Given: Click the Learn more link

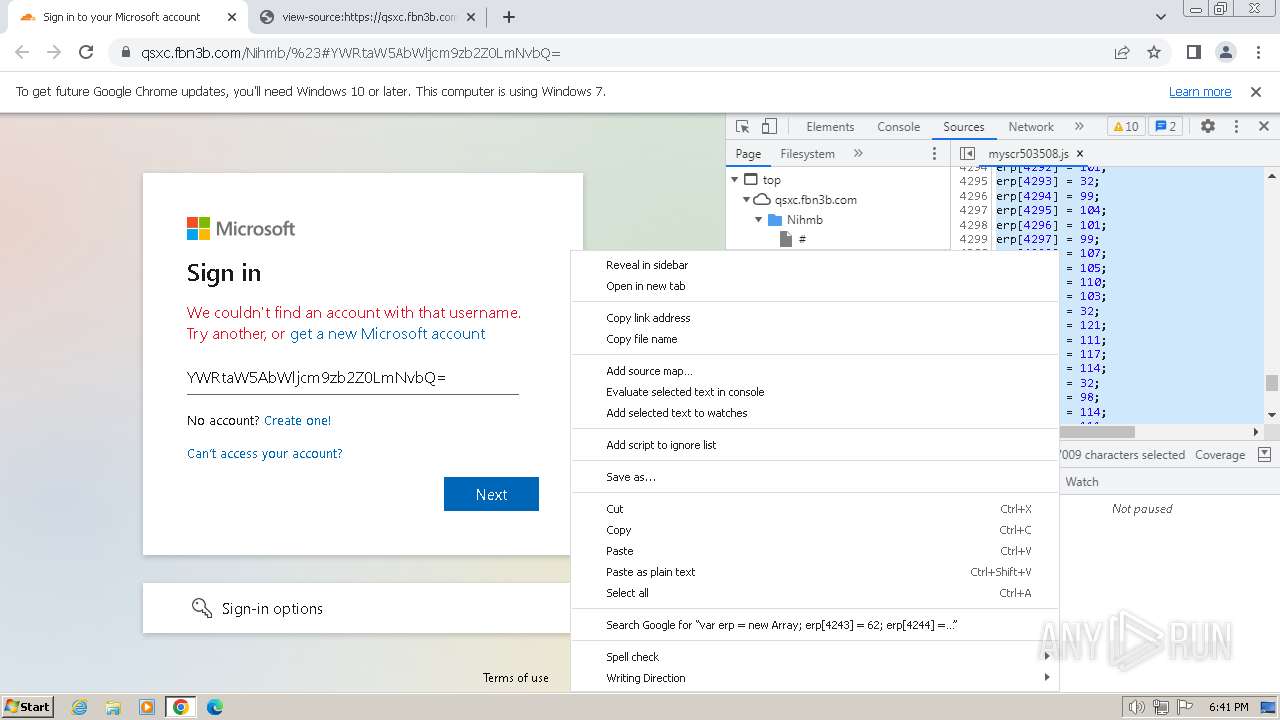Looking at the screenshot, I should coord(1200,91).
